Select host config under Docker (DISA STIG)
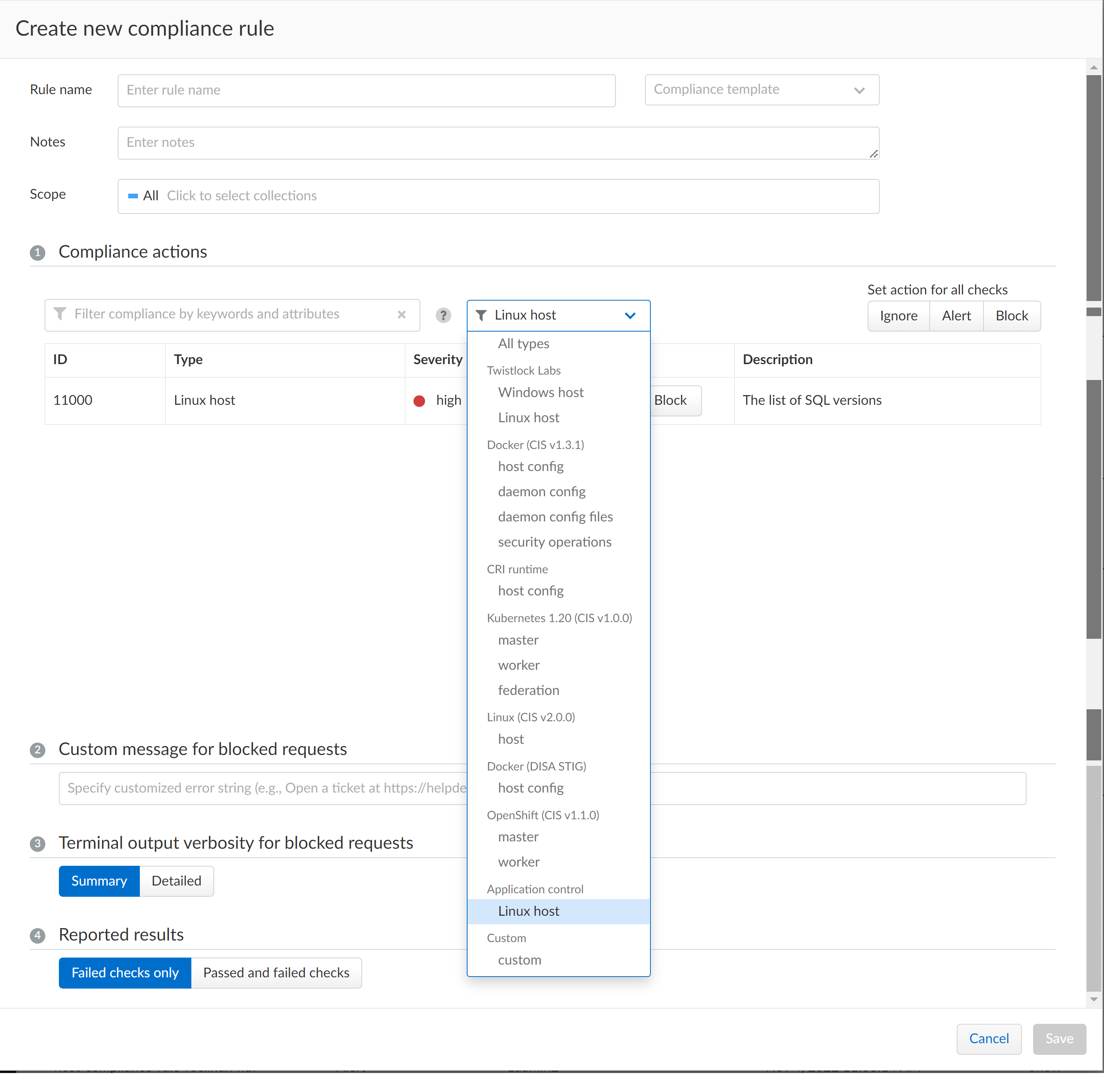This screenshot has height=1092, width=1104. coord(558,789)
